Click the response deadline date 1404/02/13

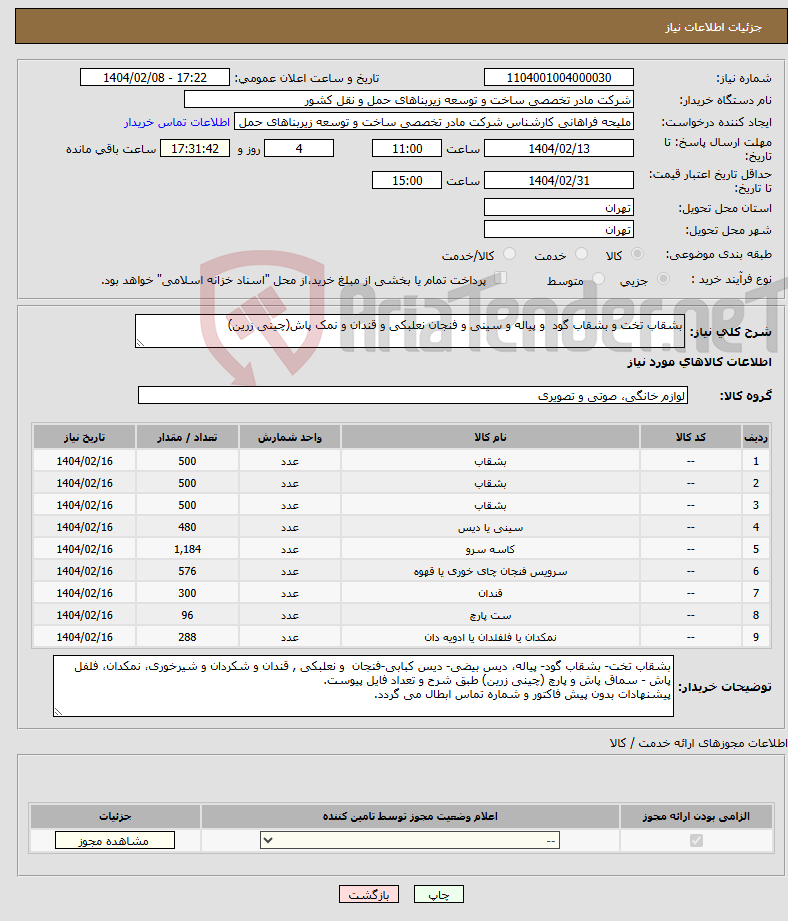pos(559,149)
